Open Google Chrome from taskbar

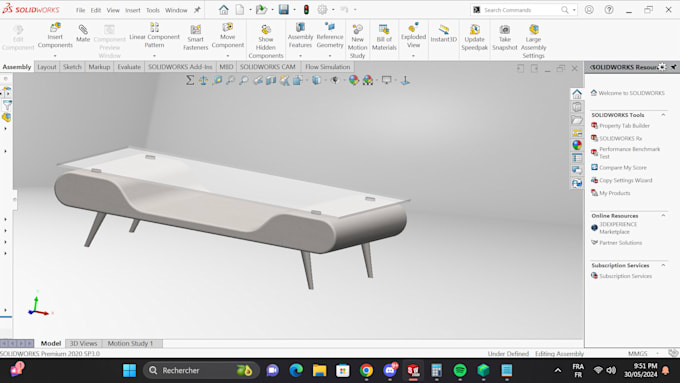pos(366,370)
